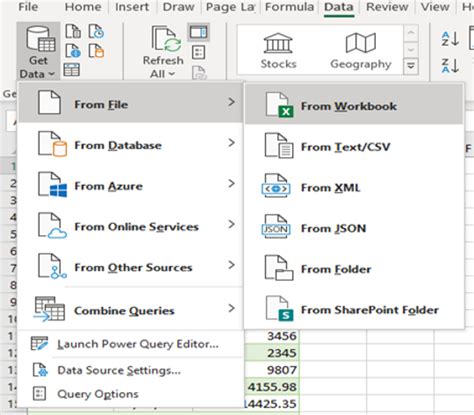Click the Excel workbook file icon
Image resolution: width=474 pixels, height=415 pixels.
279,105
